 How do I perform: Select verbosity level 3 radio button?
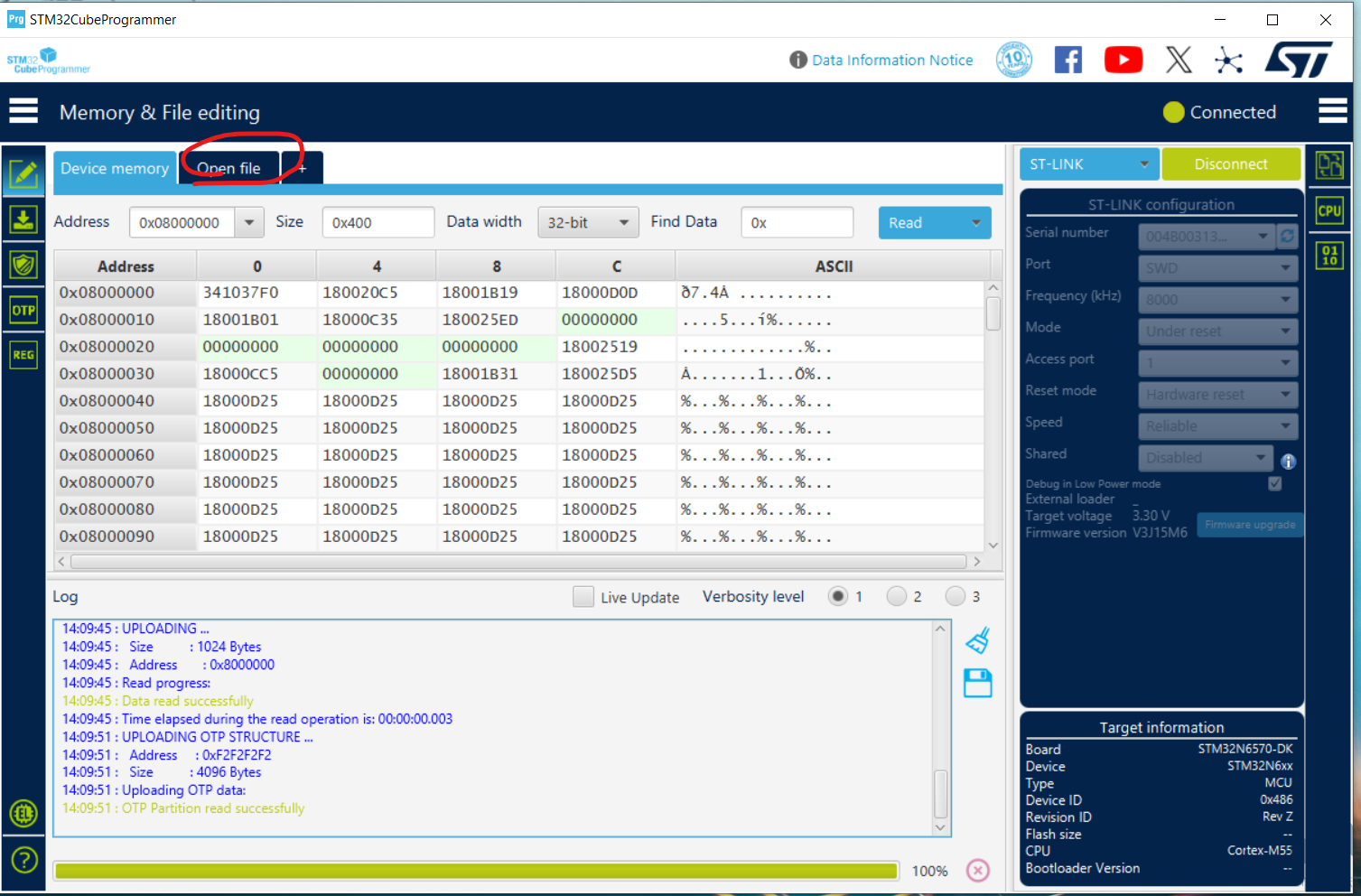(955, 596)
